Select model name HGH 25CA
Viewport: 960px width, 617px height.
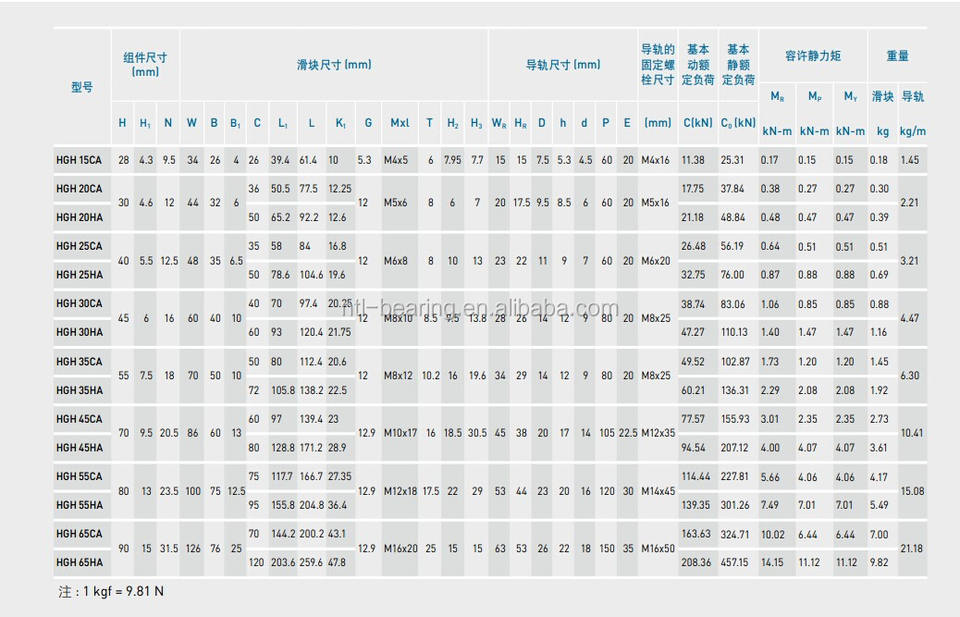[79, 246]
